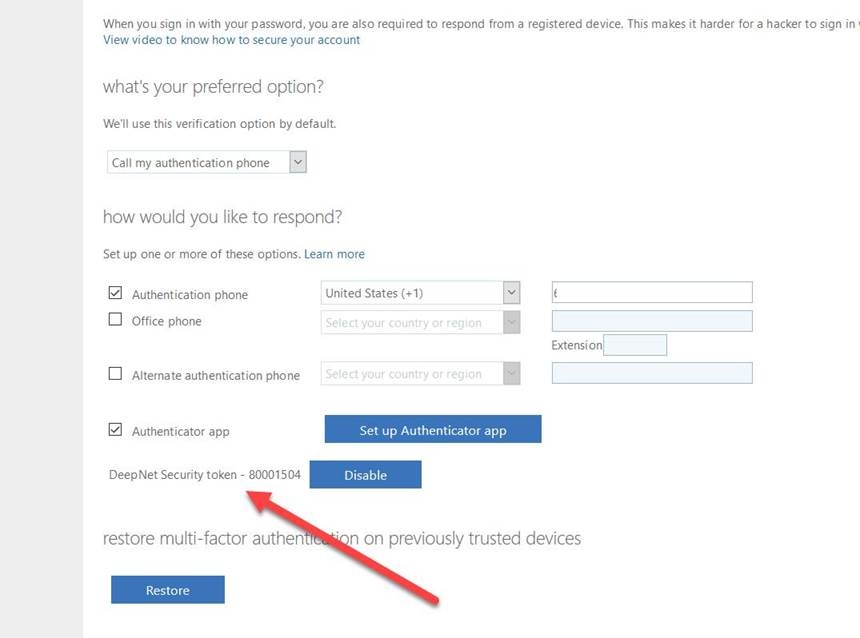Expand the preferred verification option dropdown
860x638 pixels.
pyautogui.click(x=296, y=162)
